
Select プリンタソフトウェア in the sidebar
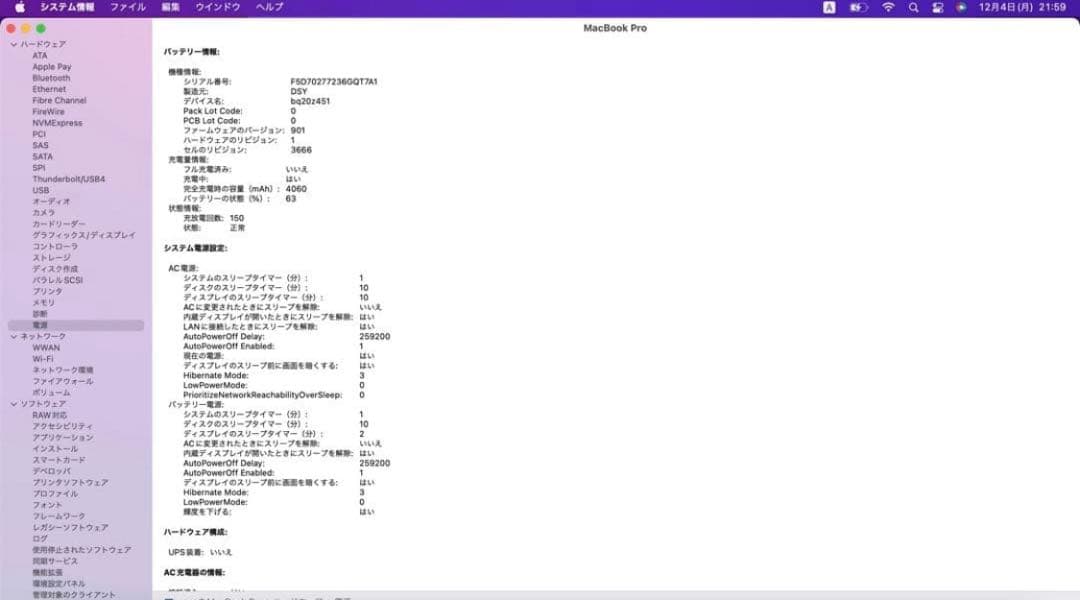pos(70,483)
